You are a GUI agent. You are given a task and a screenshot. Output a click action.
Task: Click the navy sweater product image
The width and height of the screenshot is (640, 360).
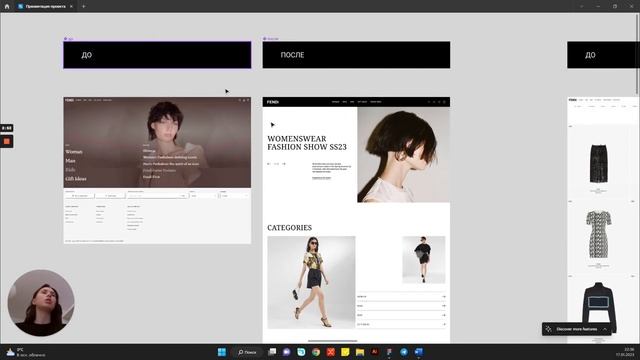click(599, 308)
